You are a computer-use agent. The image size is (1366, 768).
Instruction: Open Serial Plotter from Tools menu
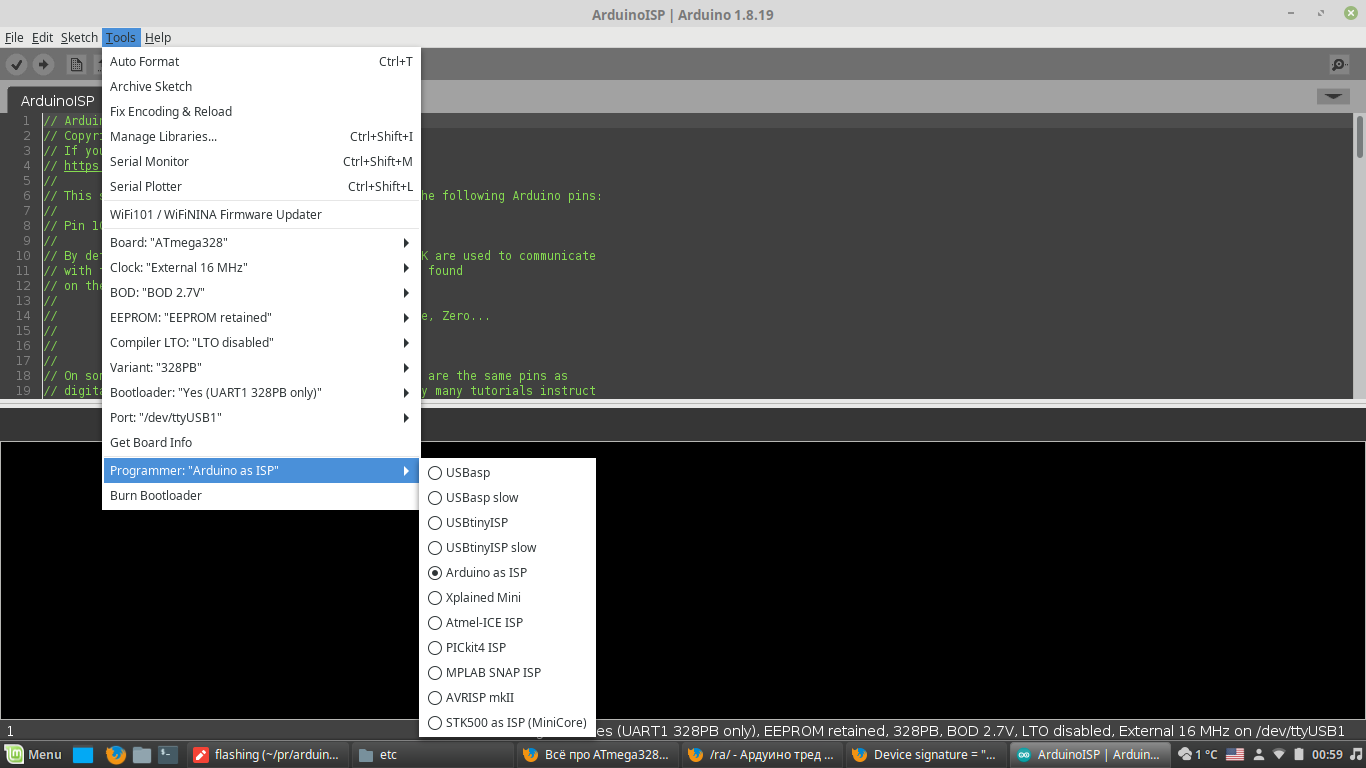coord(261,186)
